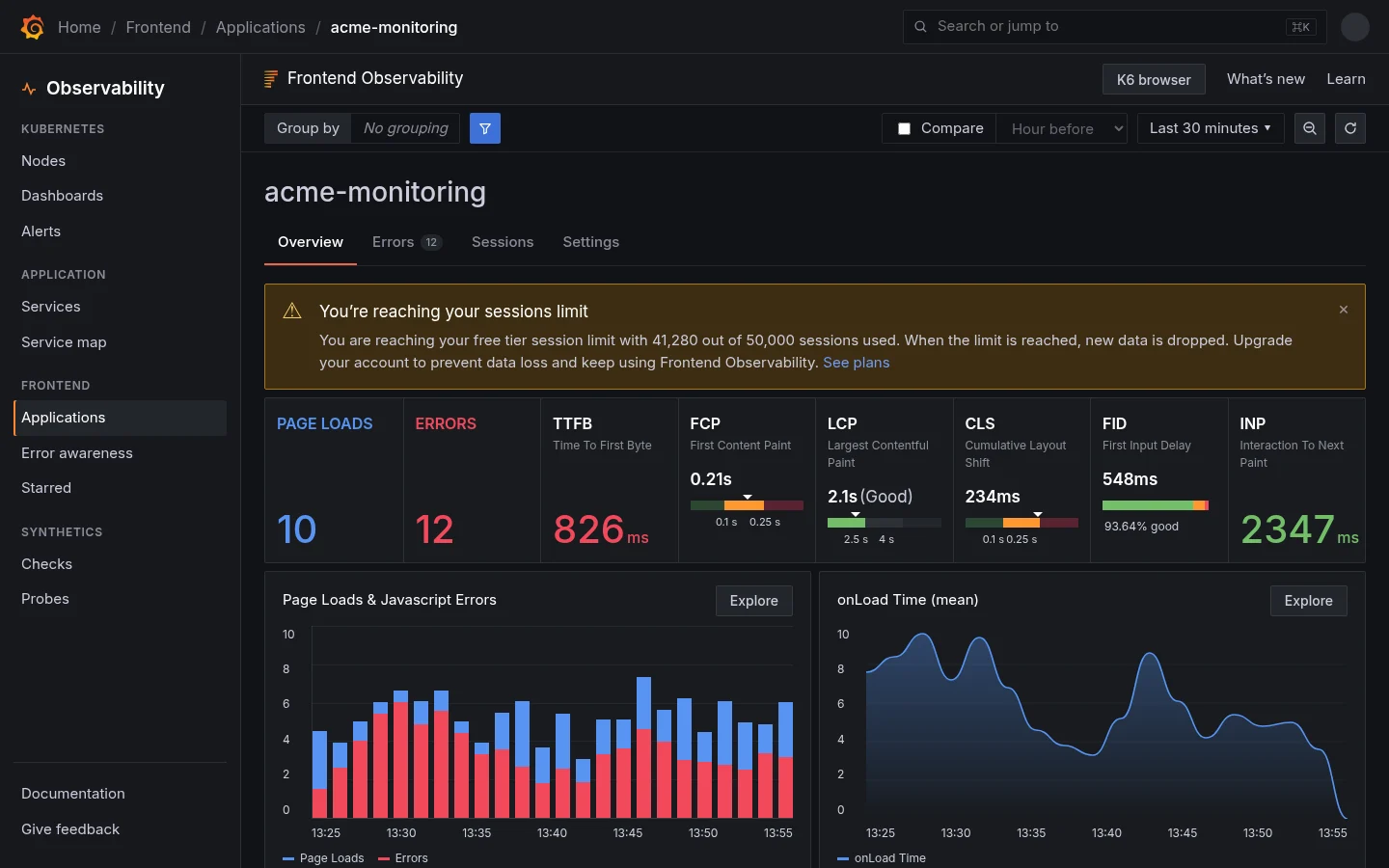Open Checks under Synthetics

[121, 564]
